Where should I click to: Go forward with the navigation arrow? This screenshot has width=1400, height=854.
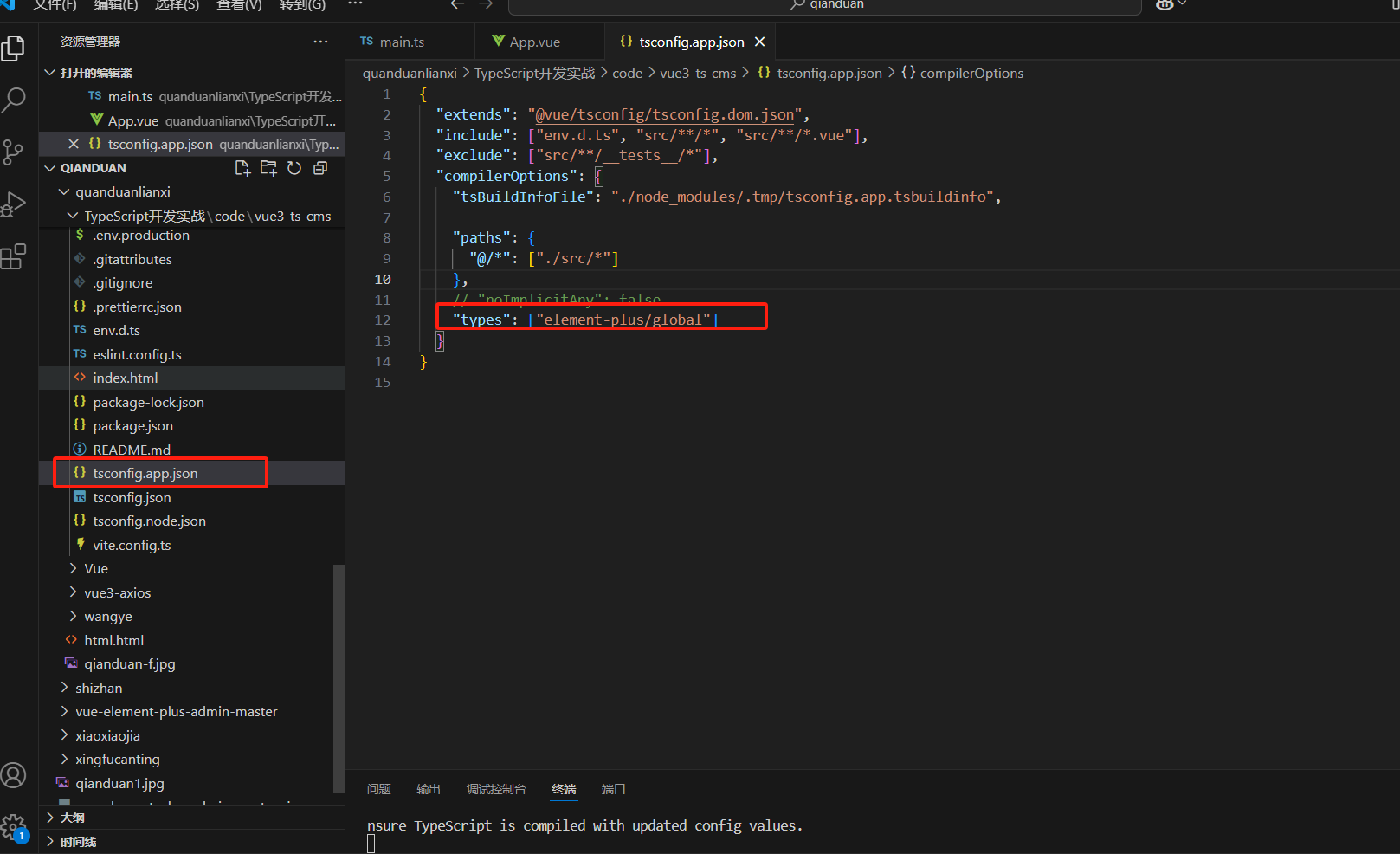click(x=486, y=4)
